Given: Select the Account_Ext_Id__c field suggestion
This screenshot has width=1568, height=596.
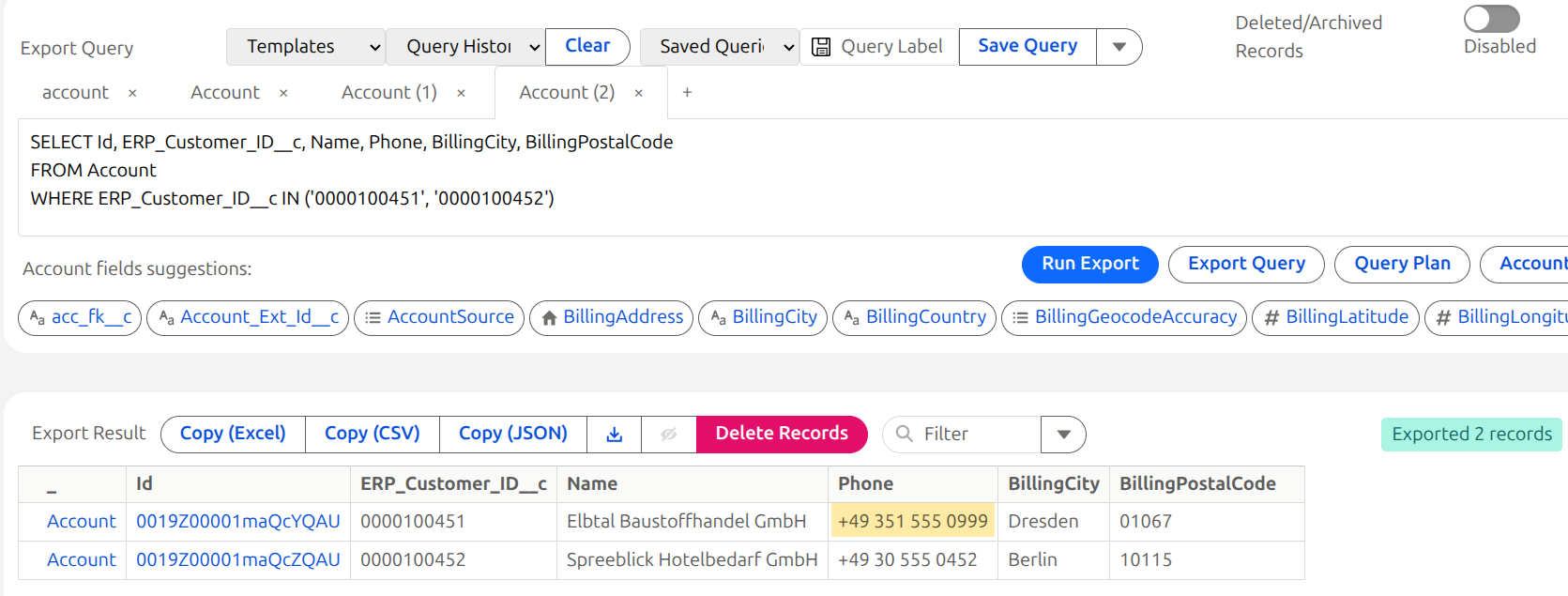Looking at the screenshot, I should pos(248,317).
